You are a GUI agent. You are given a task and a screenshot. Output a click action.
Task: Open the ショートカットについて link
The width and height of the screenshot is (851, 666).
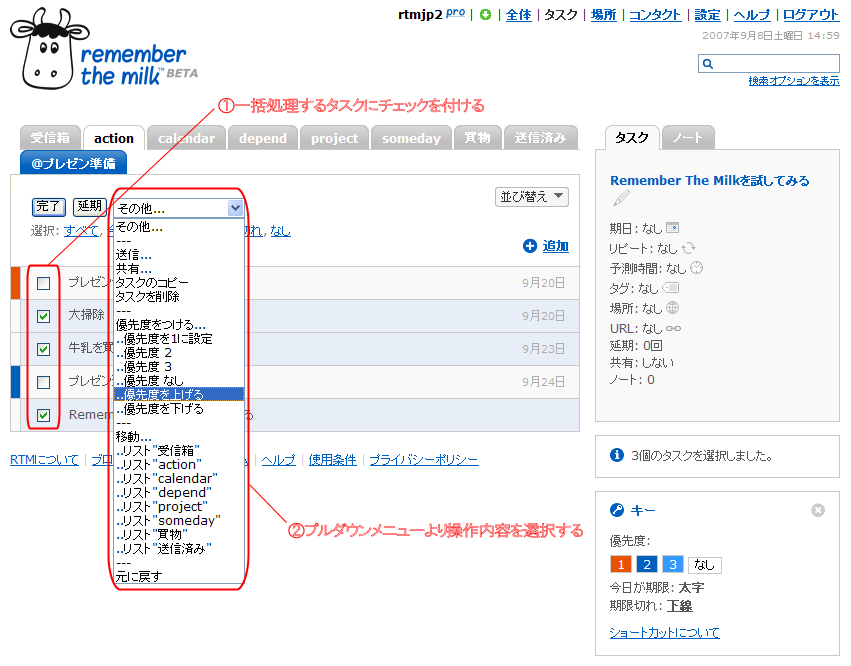664,632
